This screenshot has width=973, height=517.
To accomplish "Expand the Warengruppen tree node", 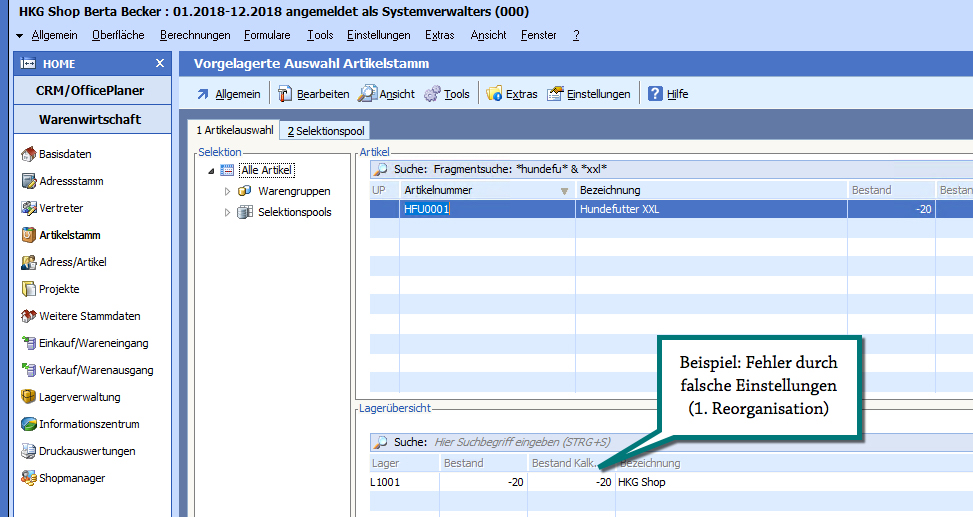I will coord(227,191).
